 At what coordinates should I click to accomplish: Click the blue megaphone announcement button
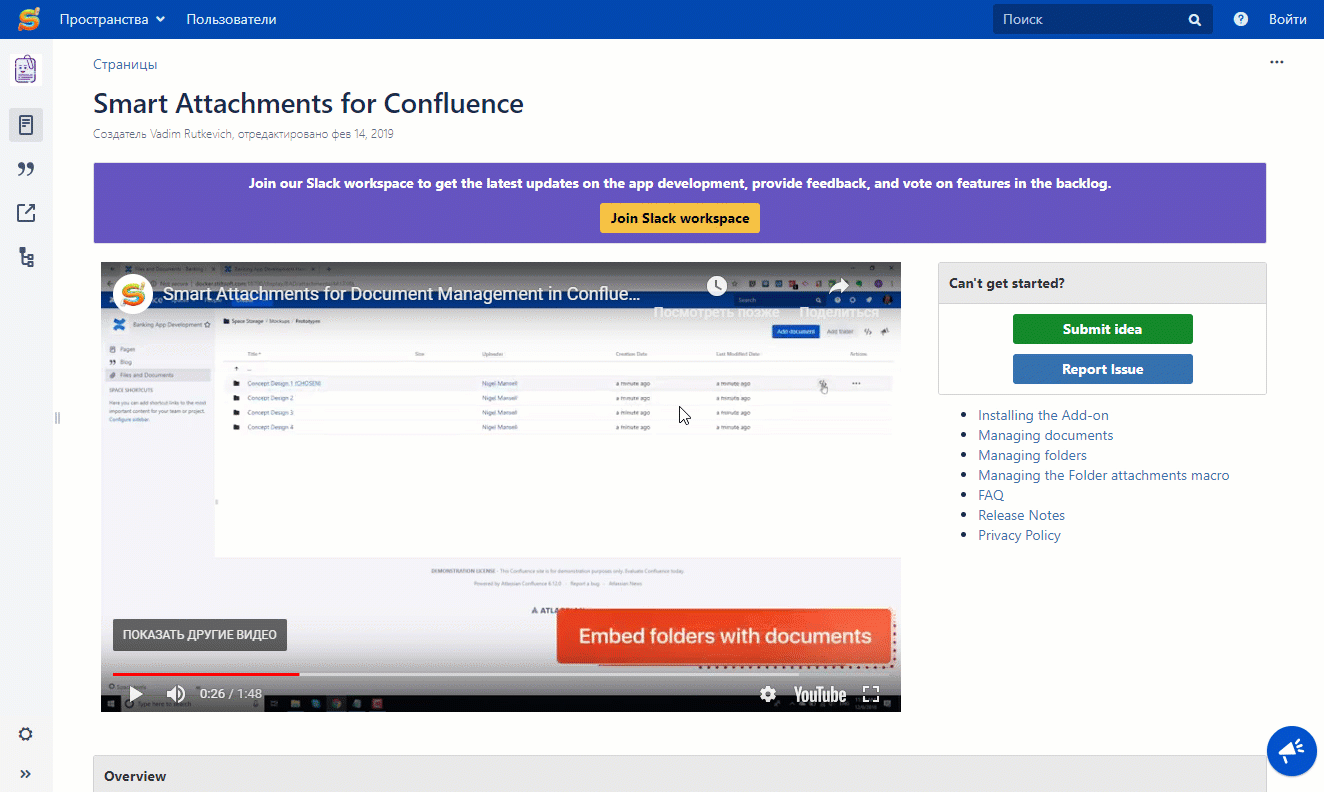[1291, 749]
